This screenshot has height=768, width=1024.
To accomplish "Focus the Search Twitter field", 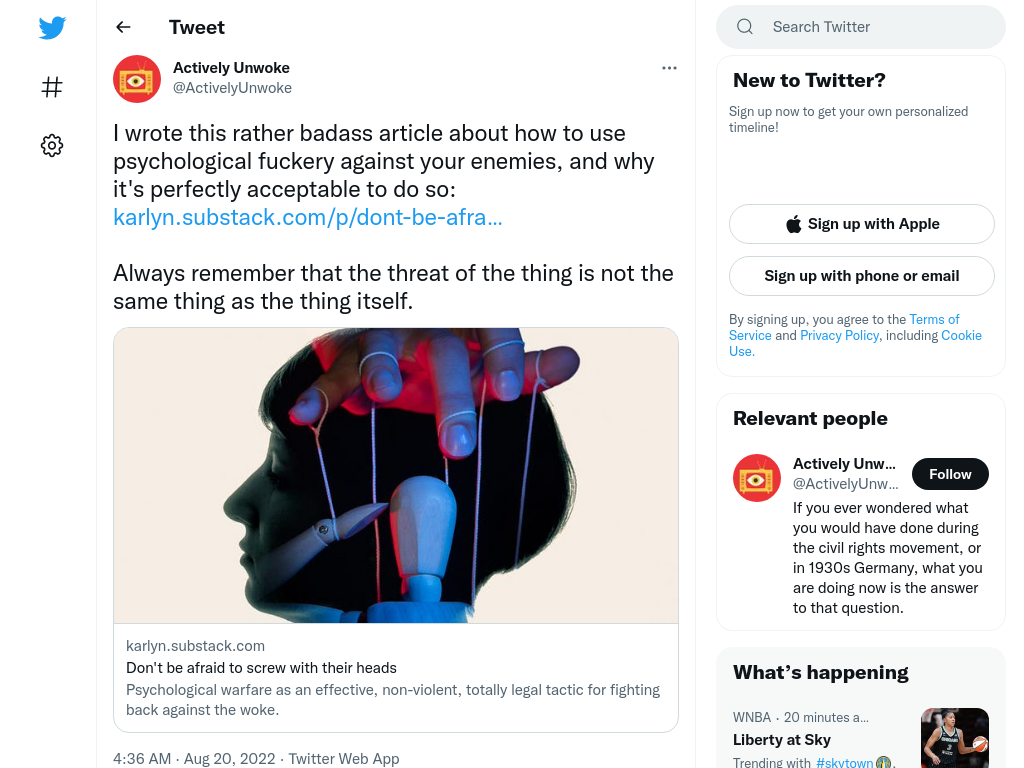I will pyautogui.click(x=861, y=27).
